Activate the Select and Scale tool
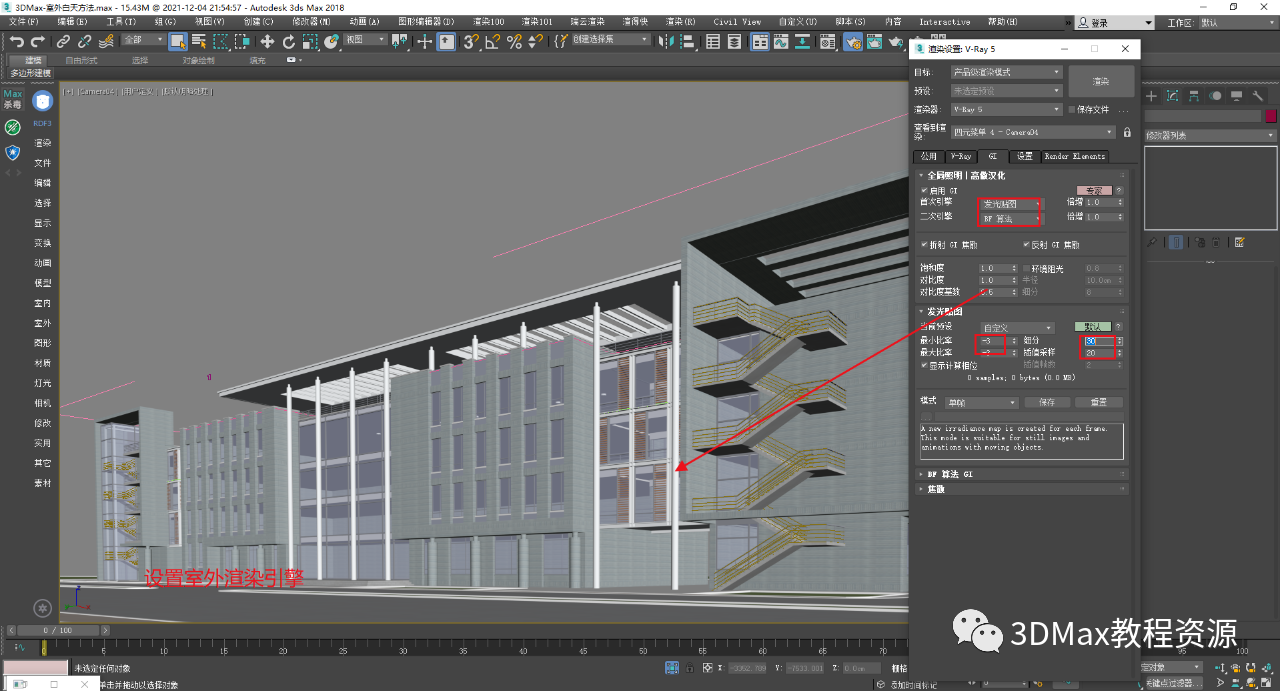1280x691 pixels. point(310,41)
